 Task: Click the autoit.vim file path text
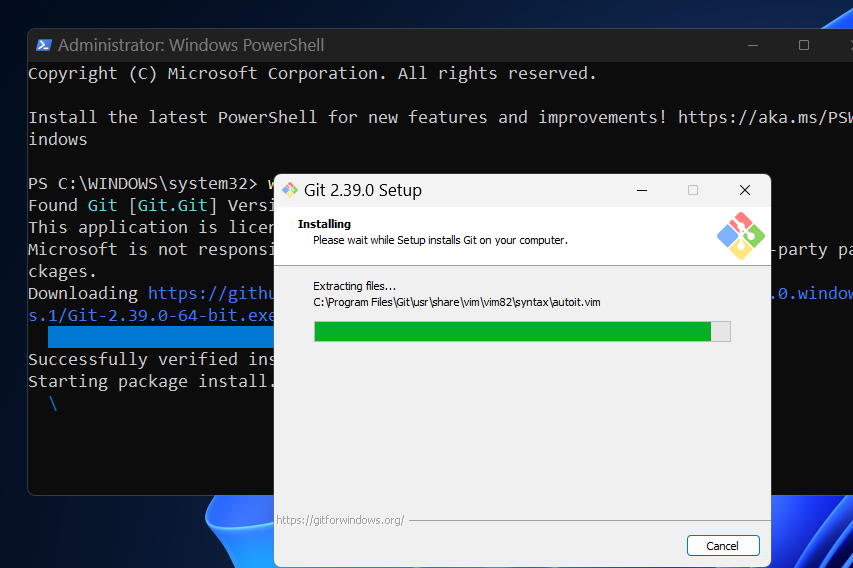point(457,302)
